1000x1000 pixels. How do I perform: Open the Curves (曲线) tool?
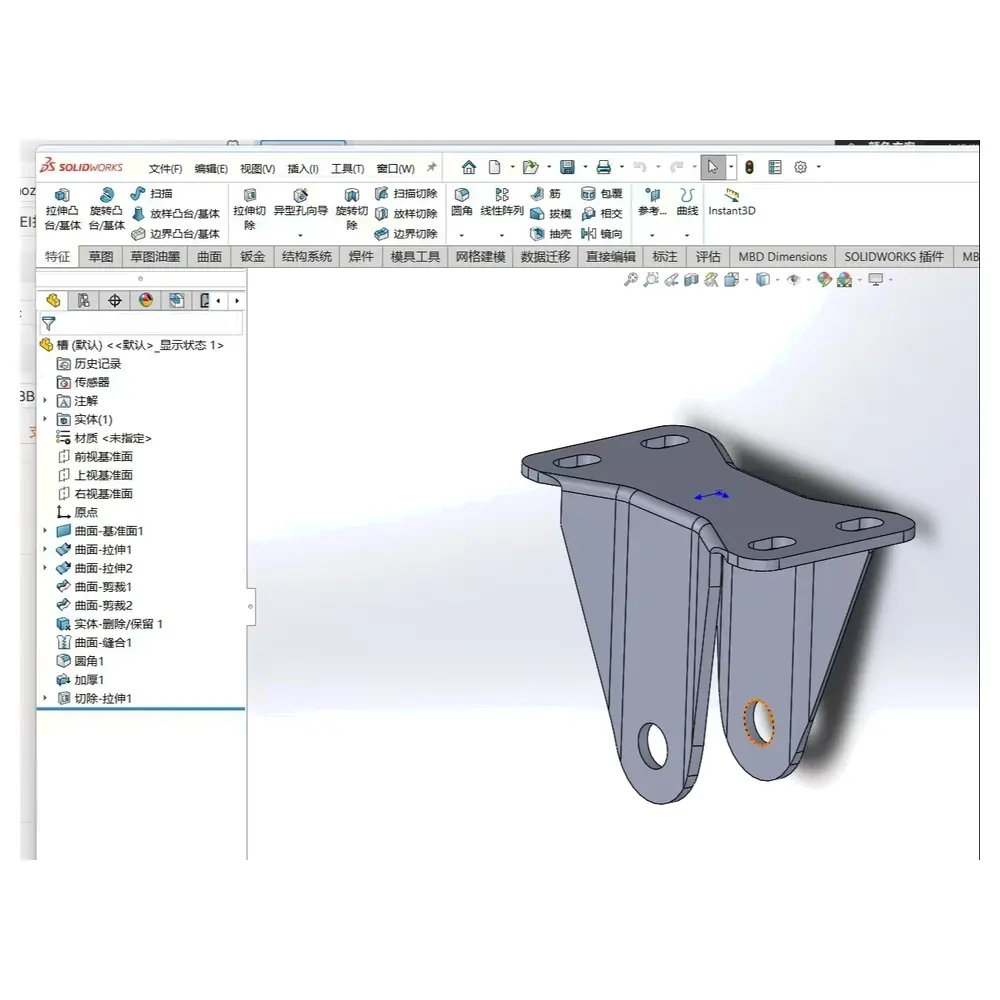687,202
